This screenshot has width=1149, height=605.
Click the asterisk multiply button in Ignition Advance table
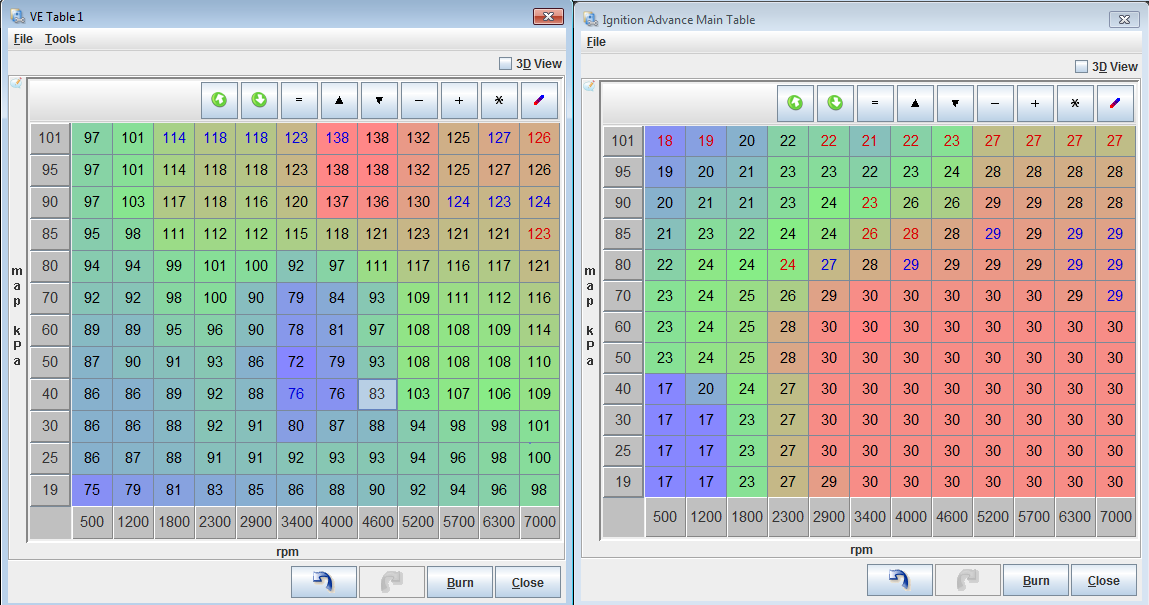coord(1075,103)
